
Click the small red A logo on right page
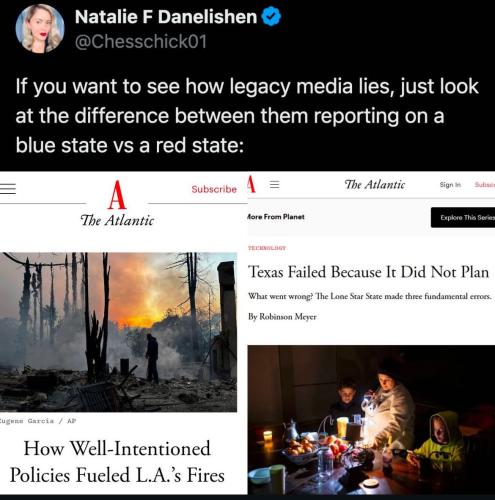click(251, 184)
